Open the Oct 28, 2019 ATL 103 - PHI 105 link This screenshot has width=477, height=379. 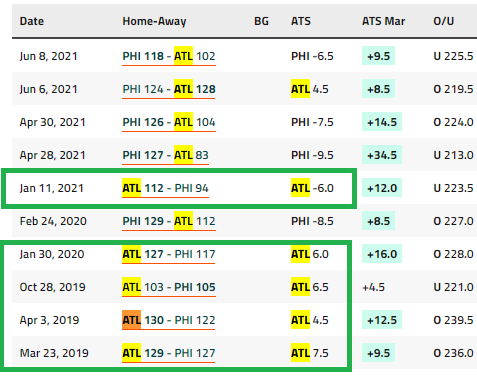[169, 287]
